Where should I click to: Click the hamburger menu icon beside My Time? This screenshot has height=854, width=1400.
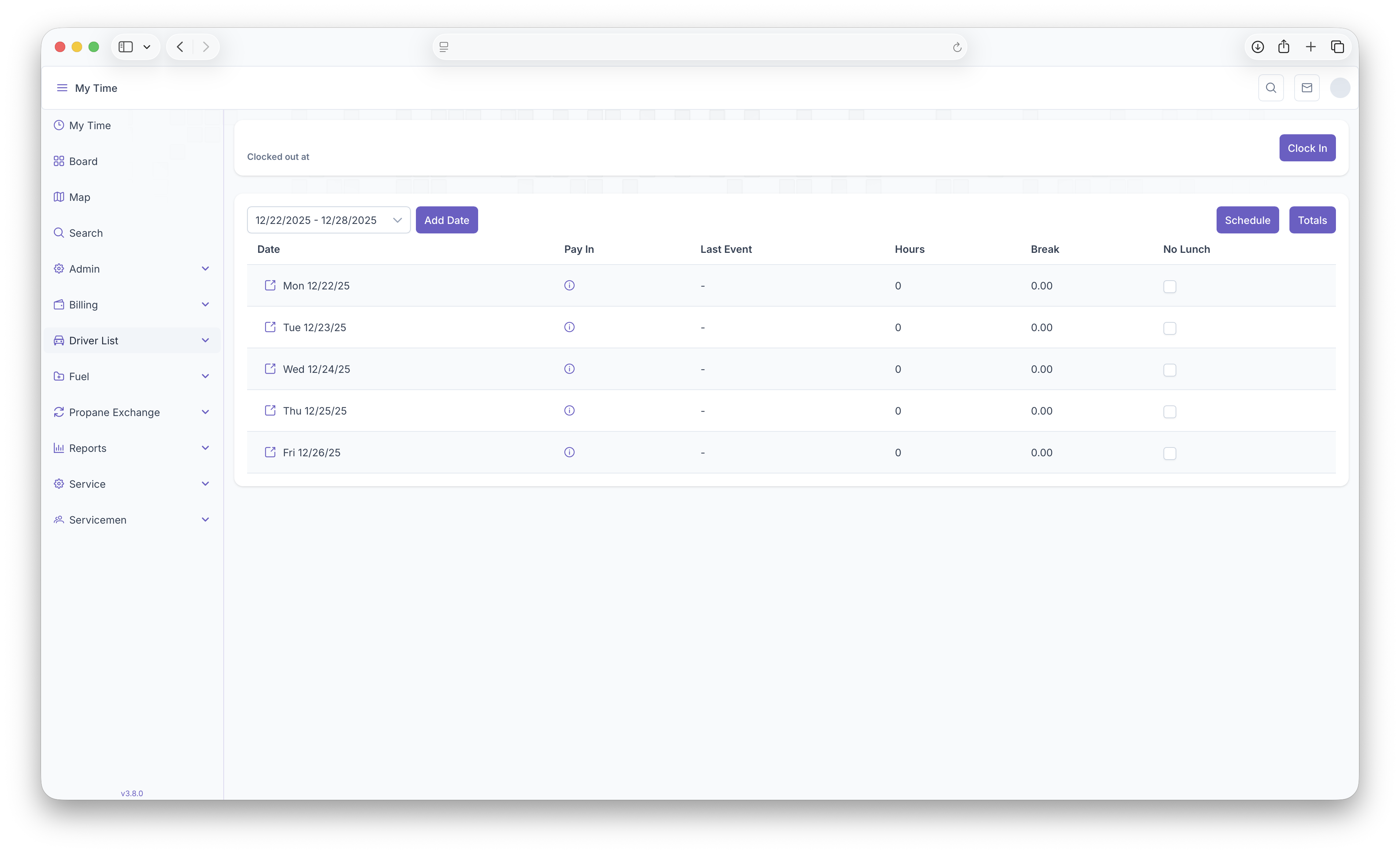click(x=62, y=88)
